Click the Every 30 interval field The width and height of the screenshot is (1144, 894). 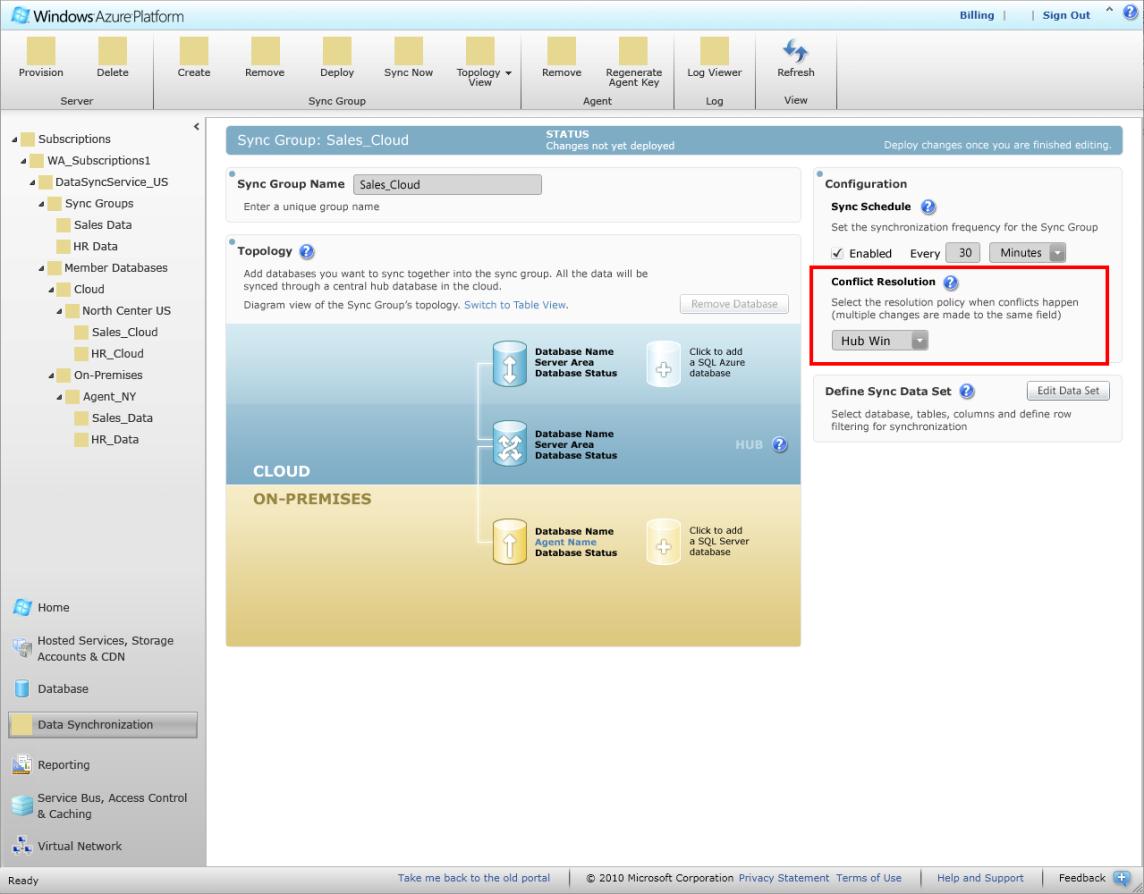(962, 253)
